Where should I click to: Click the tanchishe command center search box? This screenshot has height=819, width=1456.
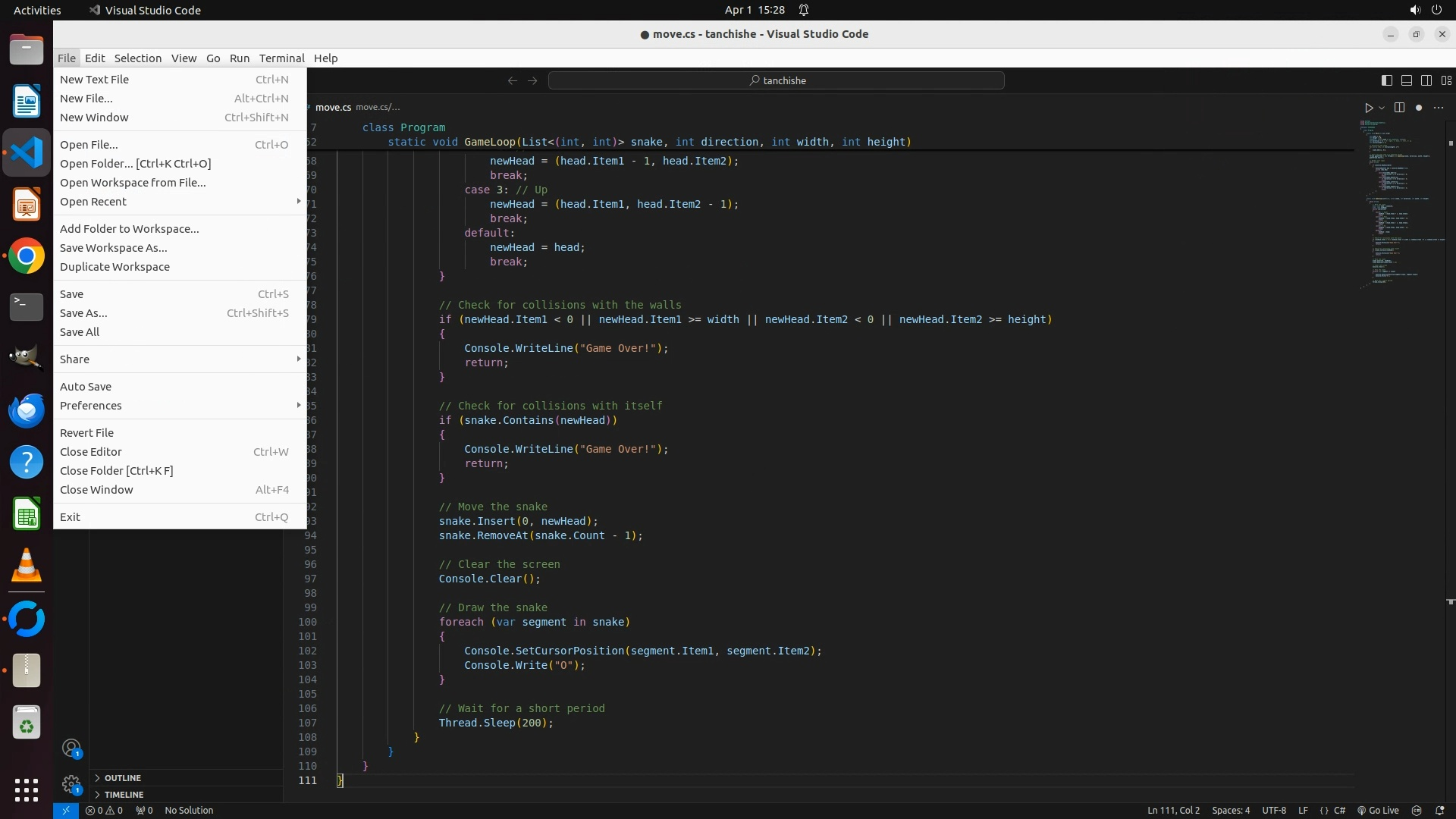776,80
